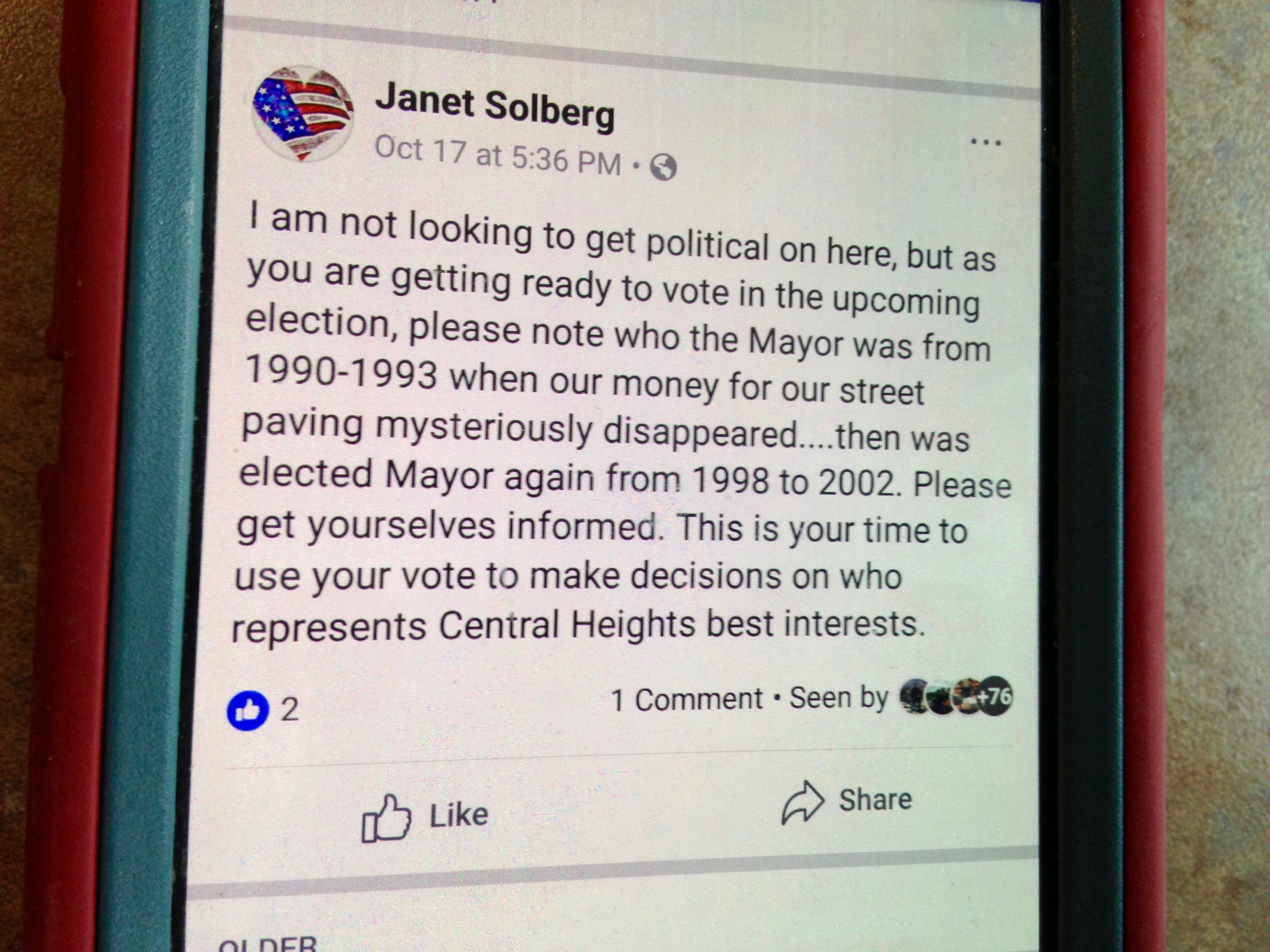
Task: Open the three-dot post options menu
Action: tap(986, 142)
